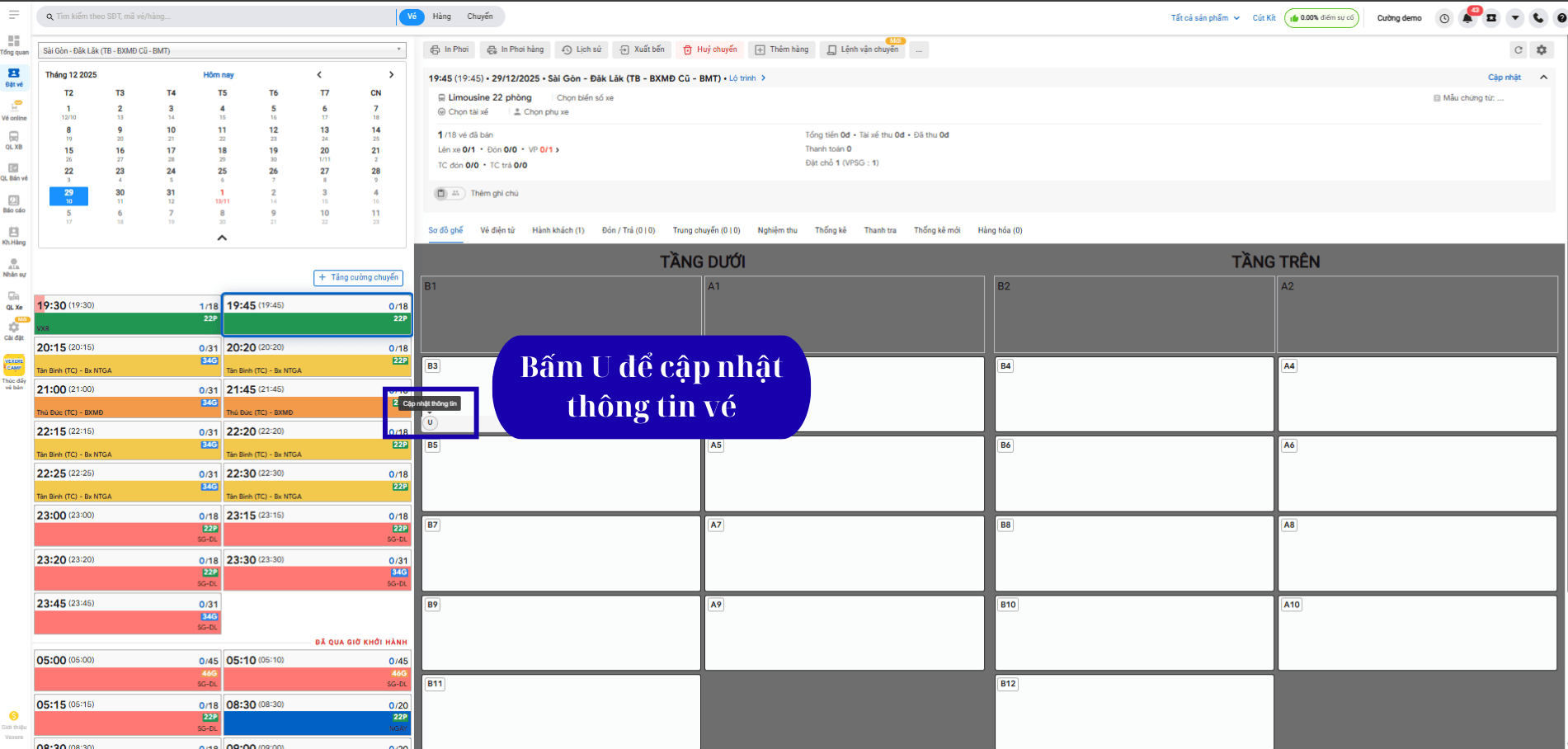The width and height of the screenshot is (1568, 749).
Task: Switch search mode to Hàng
Action: tap(442, 16)
